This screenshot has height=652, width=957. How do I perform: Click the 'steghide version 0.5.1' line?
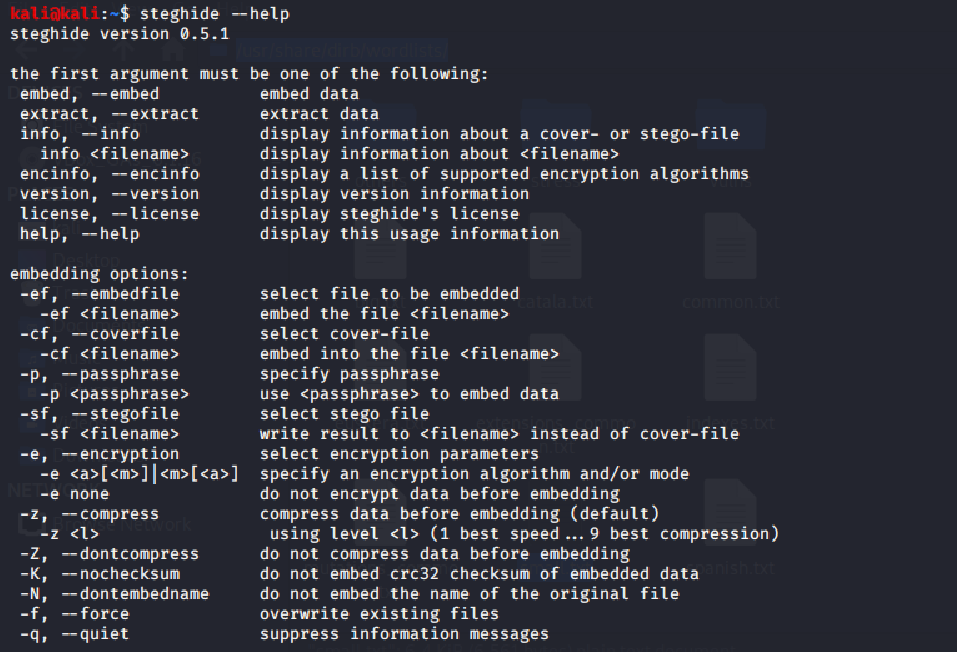[x=119, y=34]
